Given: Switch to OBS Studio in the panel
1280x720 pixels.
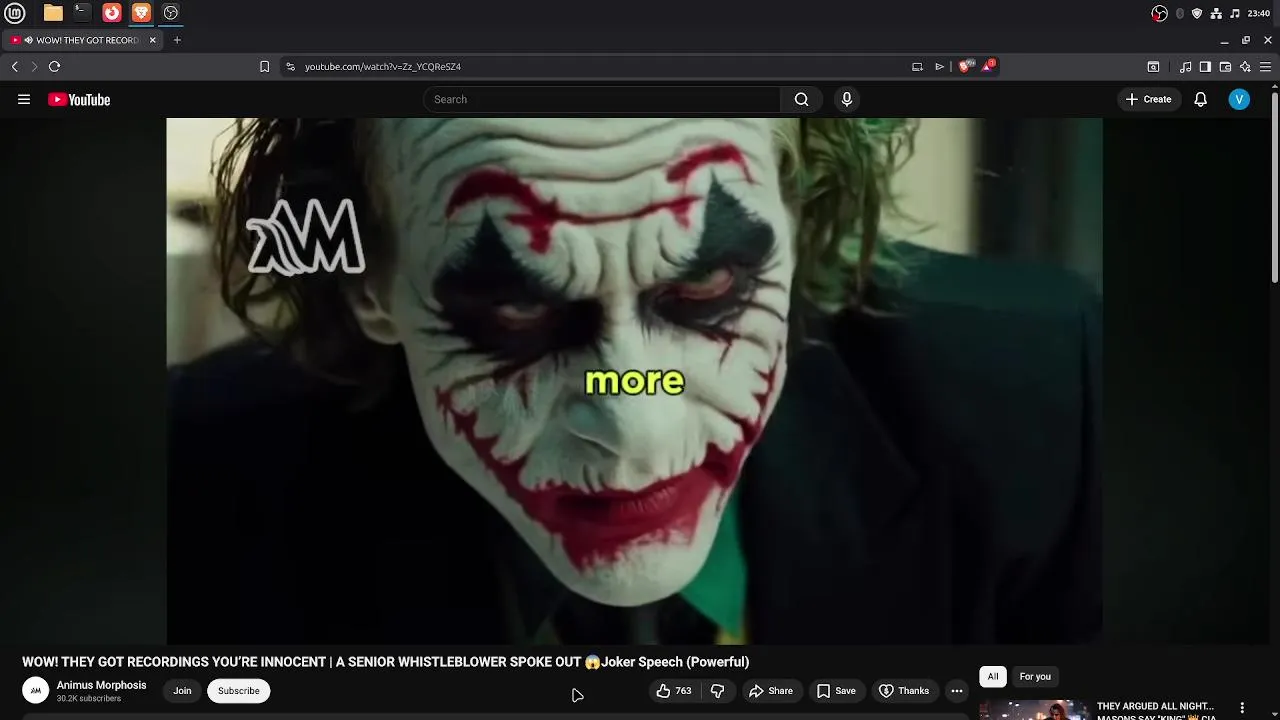Looking at the screenshot, I should click(171, 13).
